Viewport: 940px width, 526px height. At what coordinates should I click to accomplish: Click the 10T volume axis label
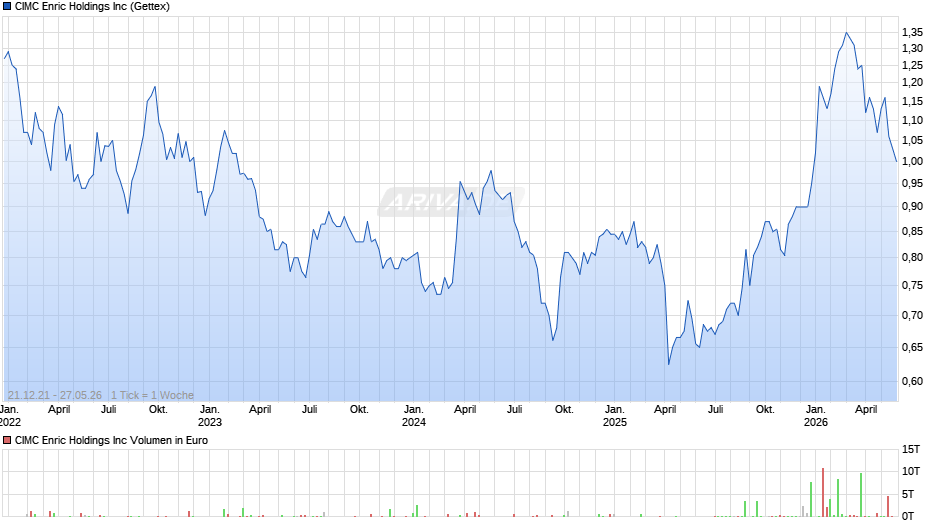tap(911, 471)
